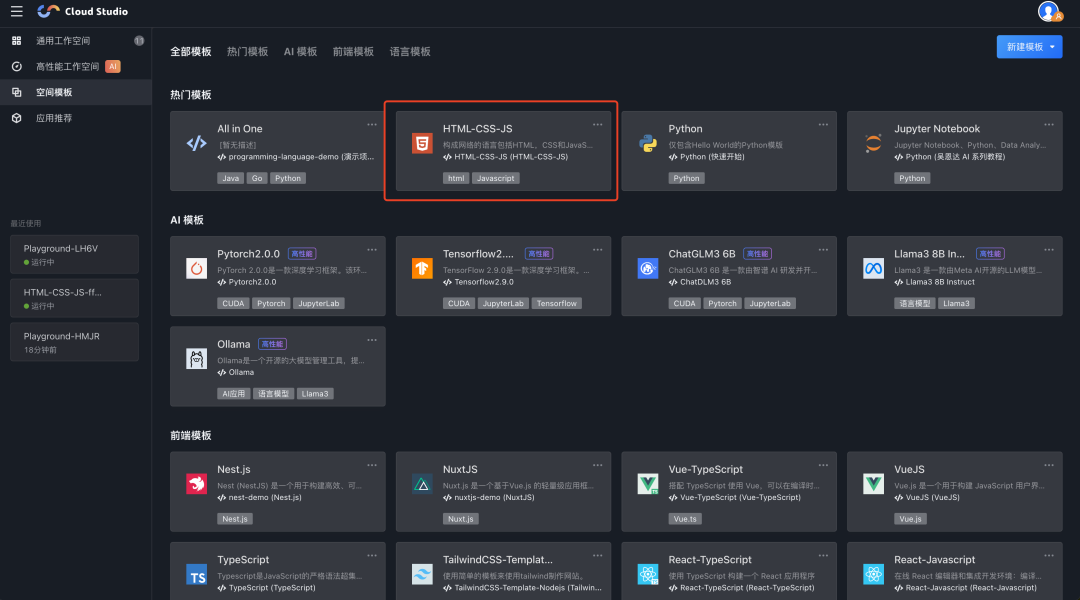Screen dimensions: 1080x600
Task: Open the more options menu on ChatGLM3 6B
Action: click(823, 249)
